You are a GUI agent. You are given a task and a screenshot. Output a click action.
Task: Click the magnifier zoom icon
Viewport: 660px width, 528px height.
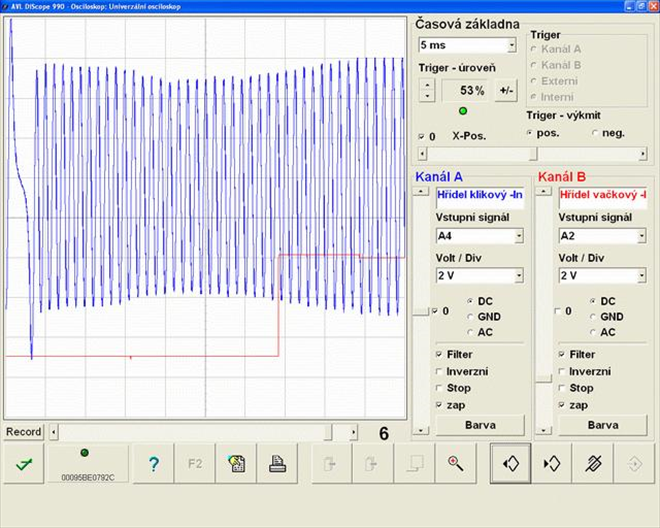tap(455, 463)
